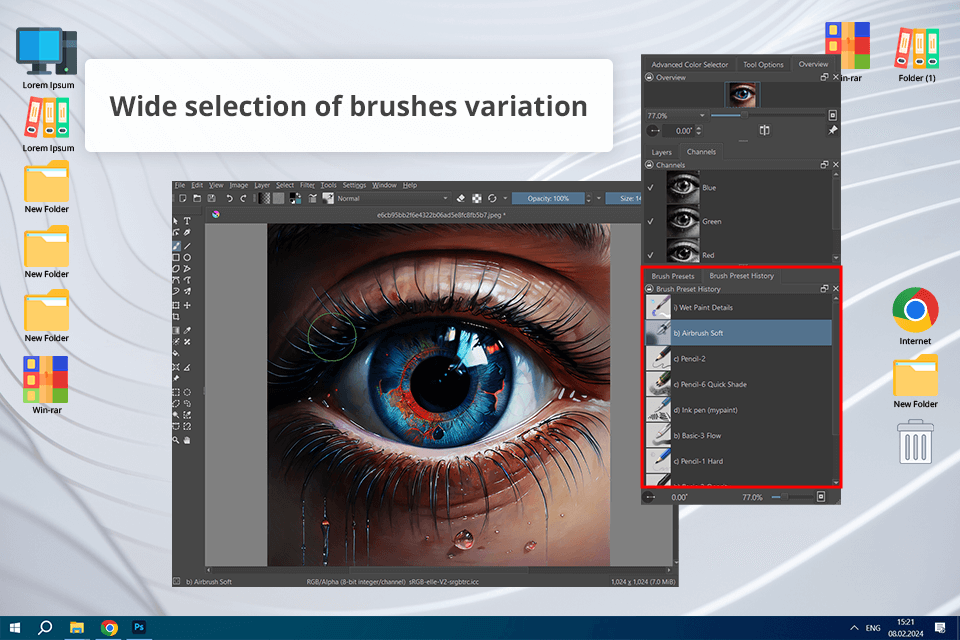Switch to the Tool Options tab
Image resolution: width=960 pixels, height=640 pixels.
click(x=763, y=64)
